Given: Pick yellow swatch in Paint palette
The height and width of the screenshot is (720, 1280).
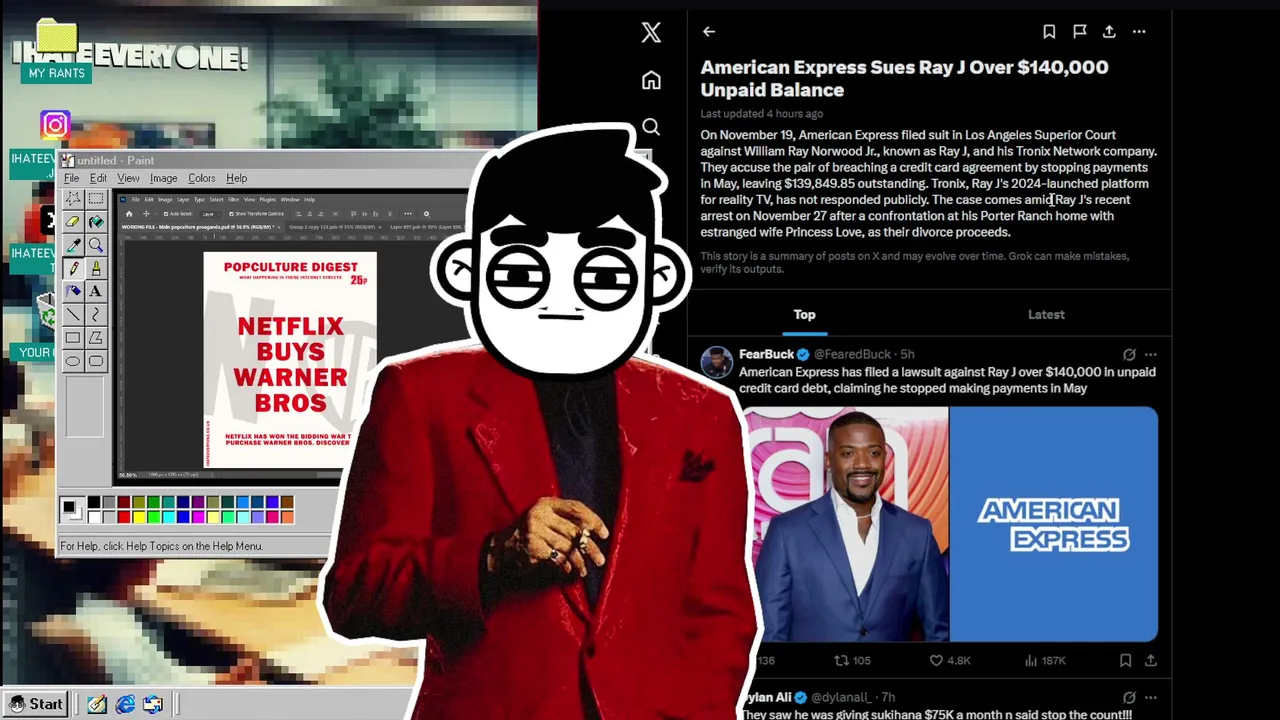Looking at the screenshot, I should [x=139, y=516].
